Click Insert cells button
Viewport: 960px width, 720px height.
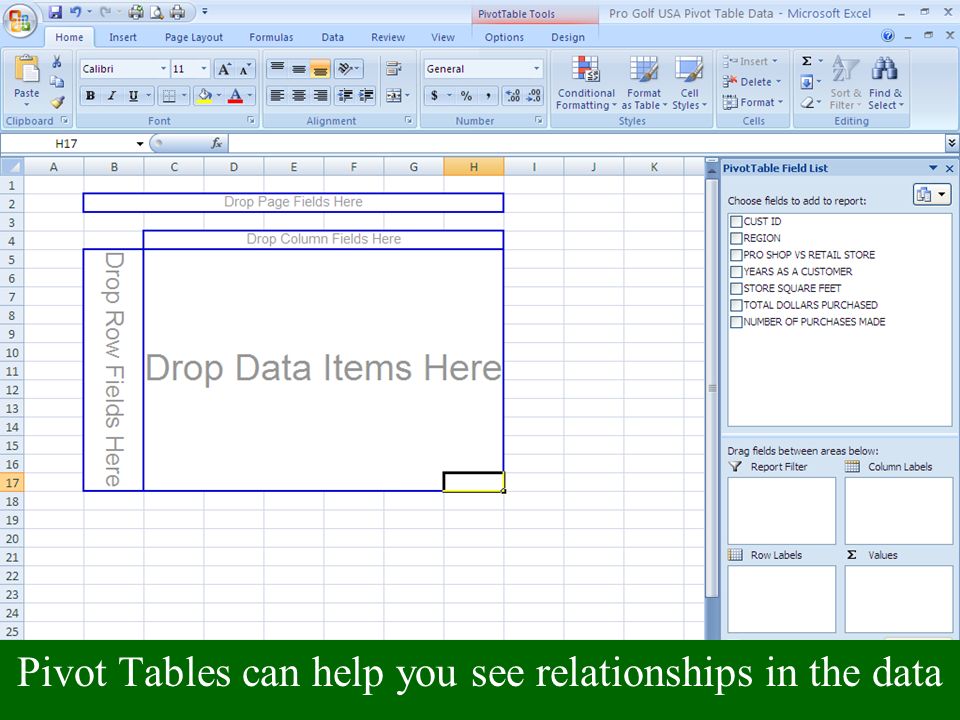750,61
